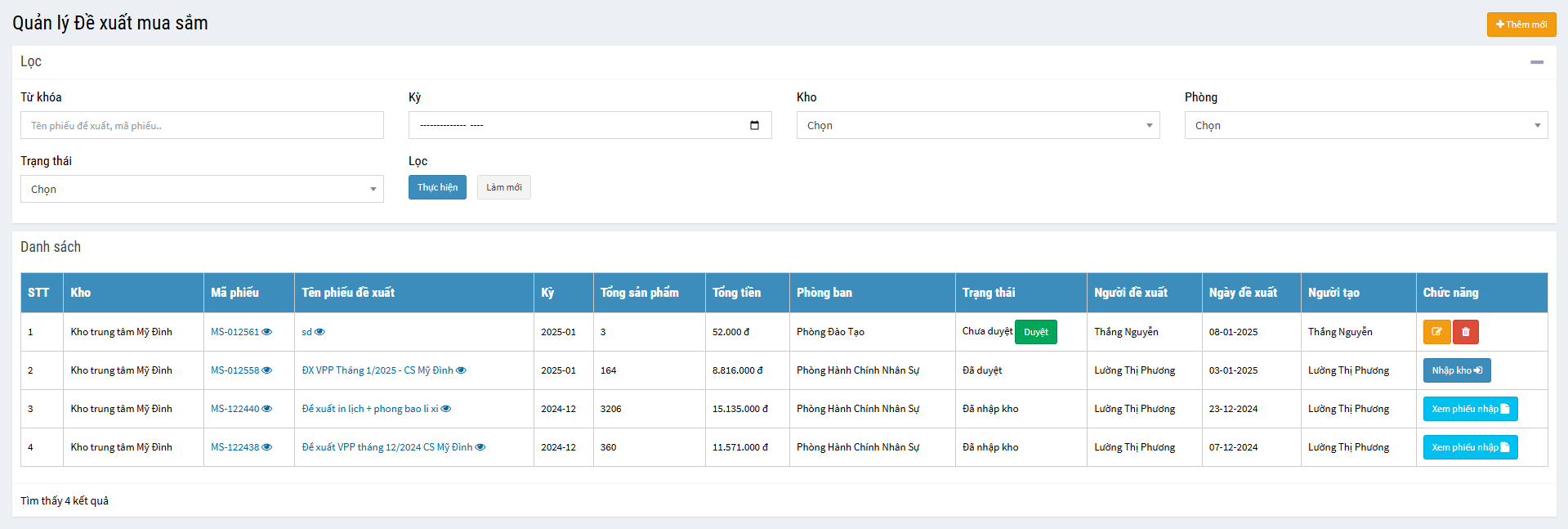Open the Kho dropdown
1568x529 pixels.
pyautogui.click(x=977, y=125)
